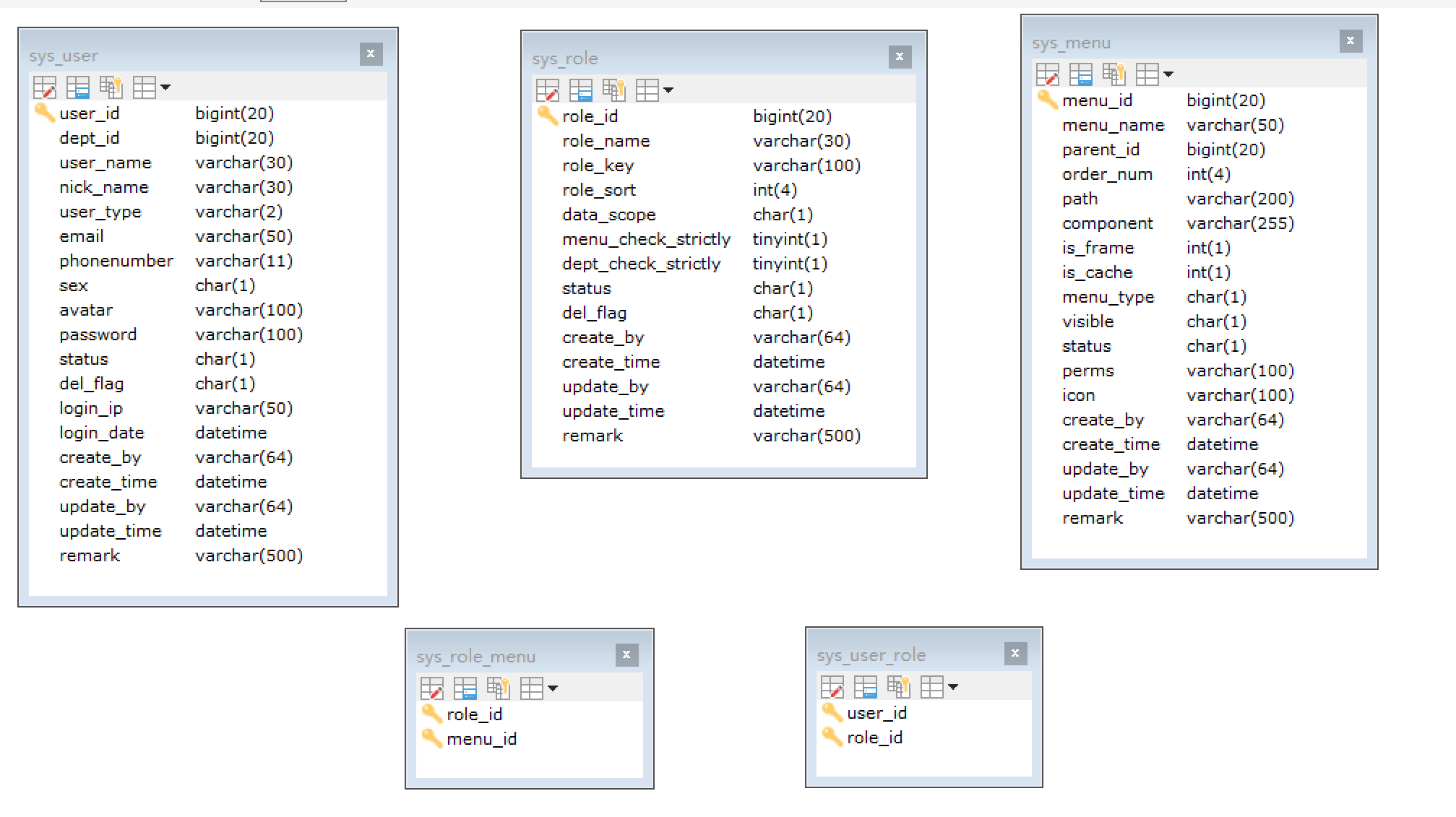Viewport: 1456px width, 817px height.
Task: Select menu_id row in sys_role_menu table
Action: point(481,739)
